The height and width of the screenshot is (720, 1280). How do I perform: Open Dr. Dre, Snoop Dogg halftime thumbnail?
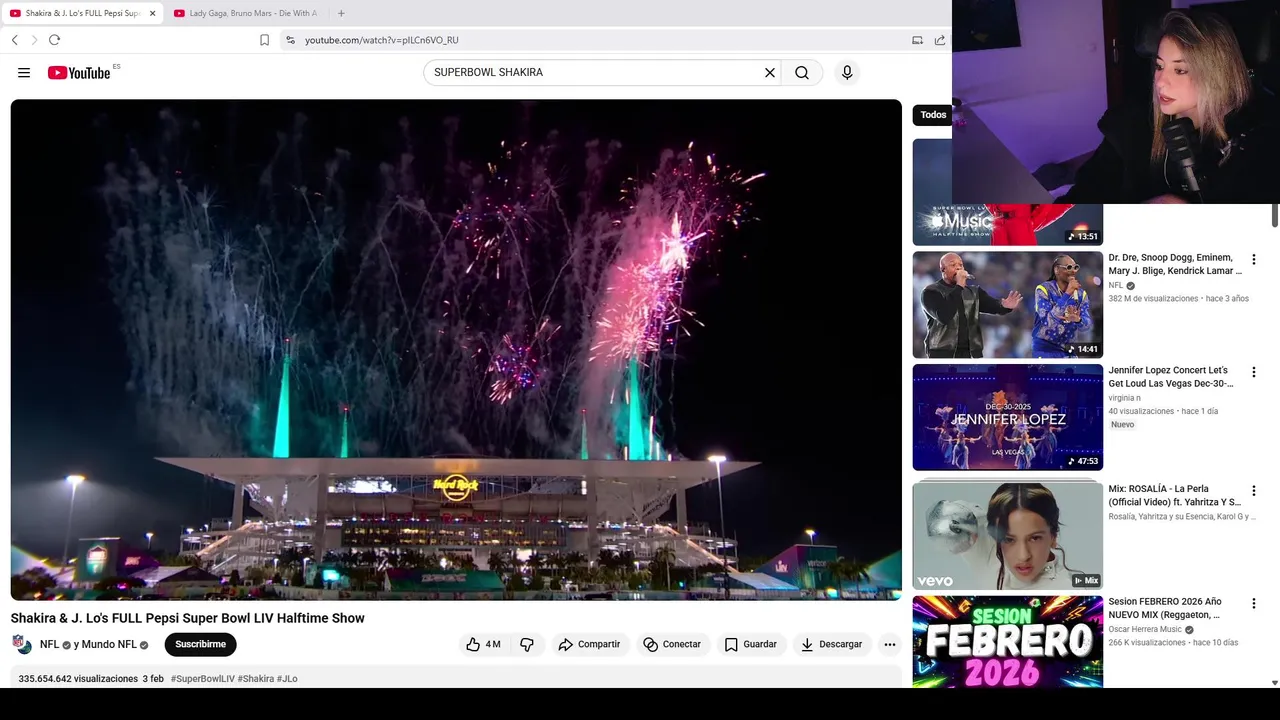pos(1007,305)
